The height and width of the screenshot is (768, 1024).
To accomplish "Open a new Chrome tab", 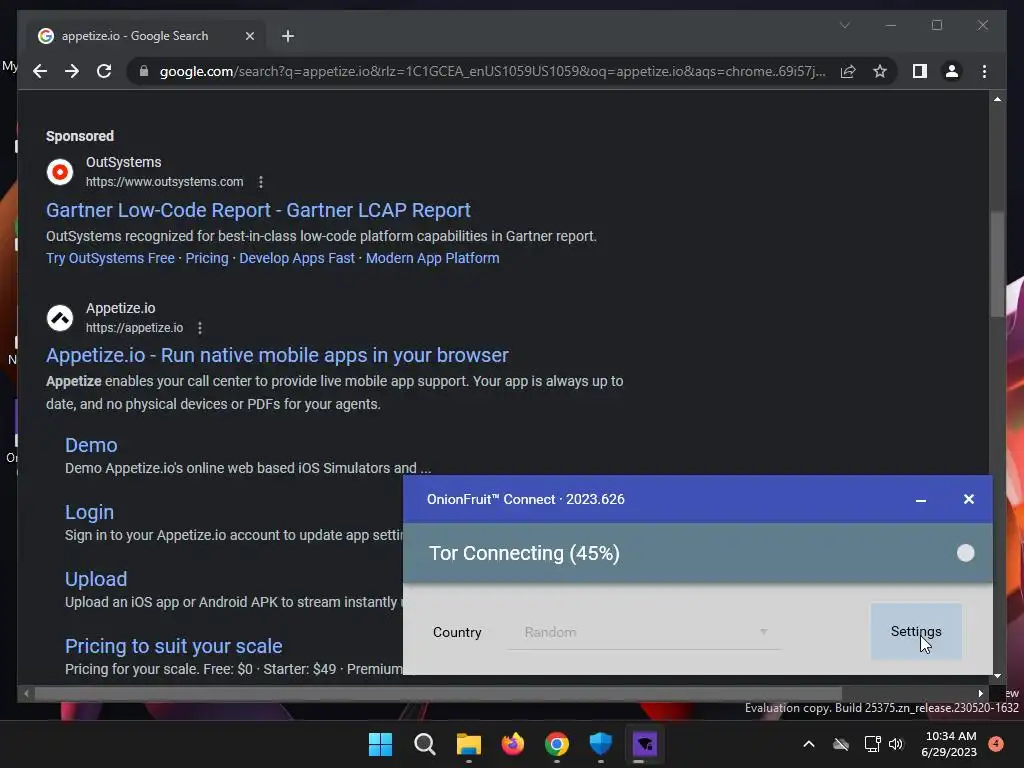I will tap(288, 36).
